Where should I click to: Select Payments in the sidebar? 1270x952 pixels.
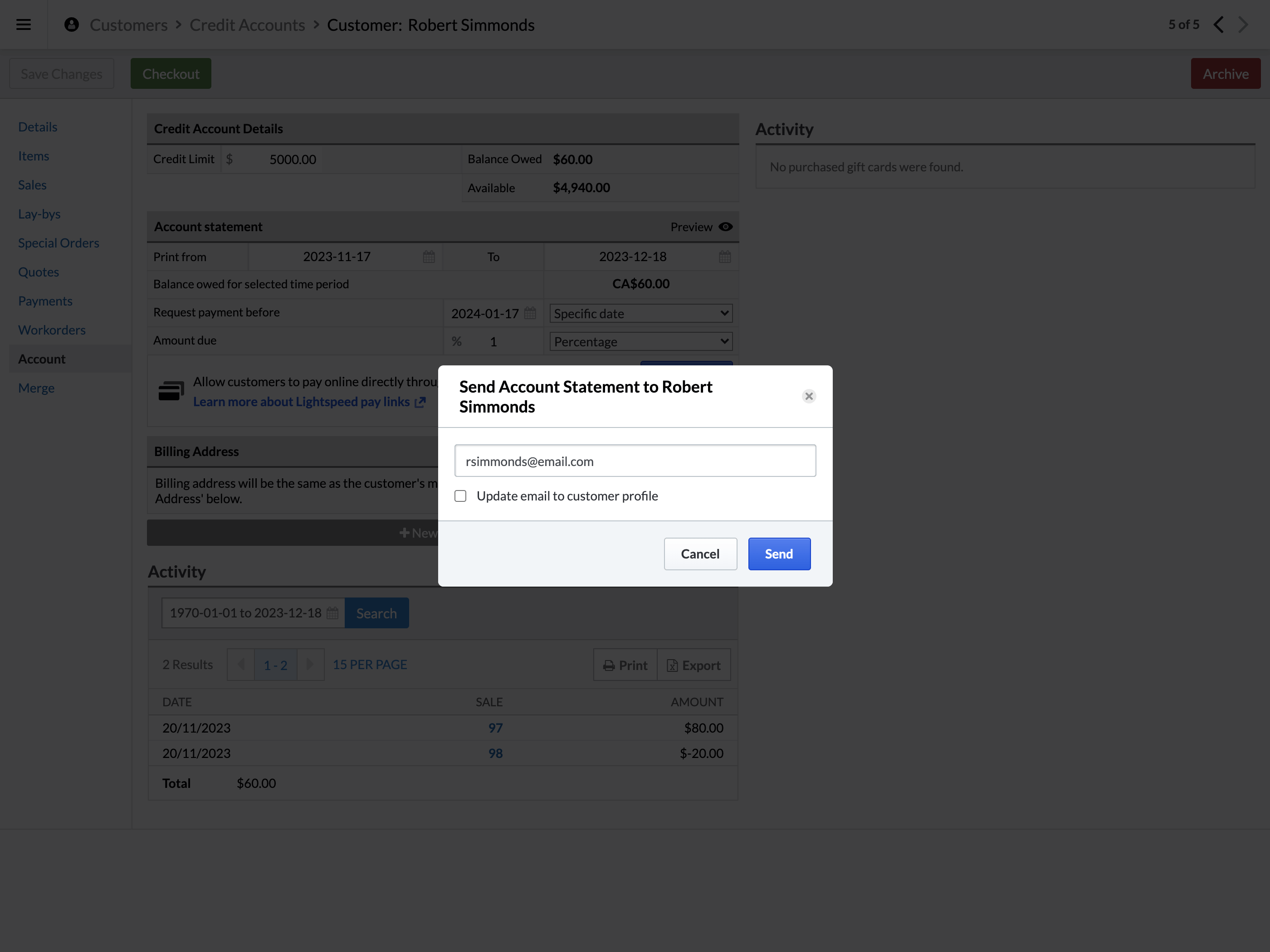(x=45, y=300)
